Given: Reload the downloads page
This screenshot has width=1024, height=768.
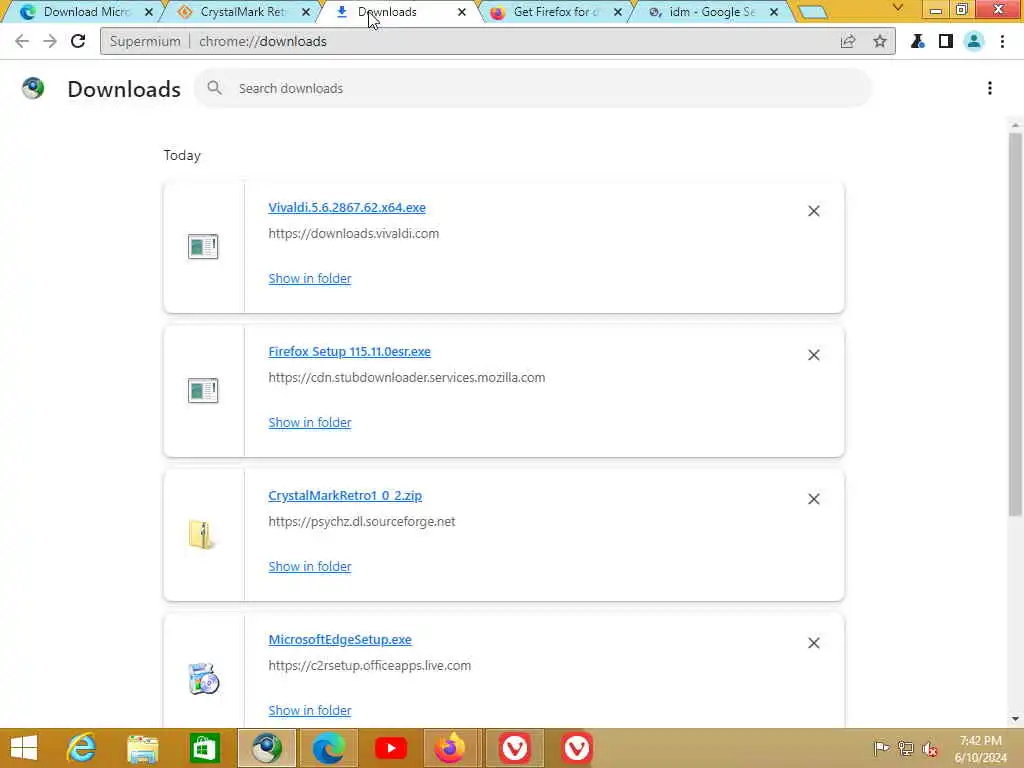Looking at the screenshot, I should coord(78,41).
